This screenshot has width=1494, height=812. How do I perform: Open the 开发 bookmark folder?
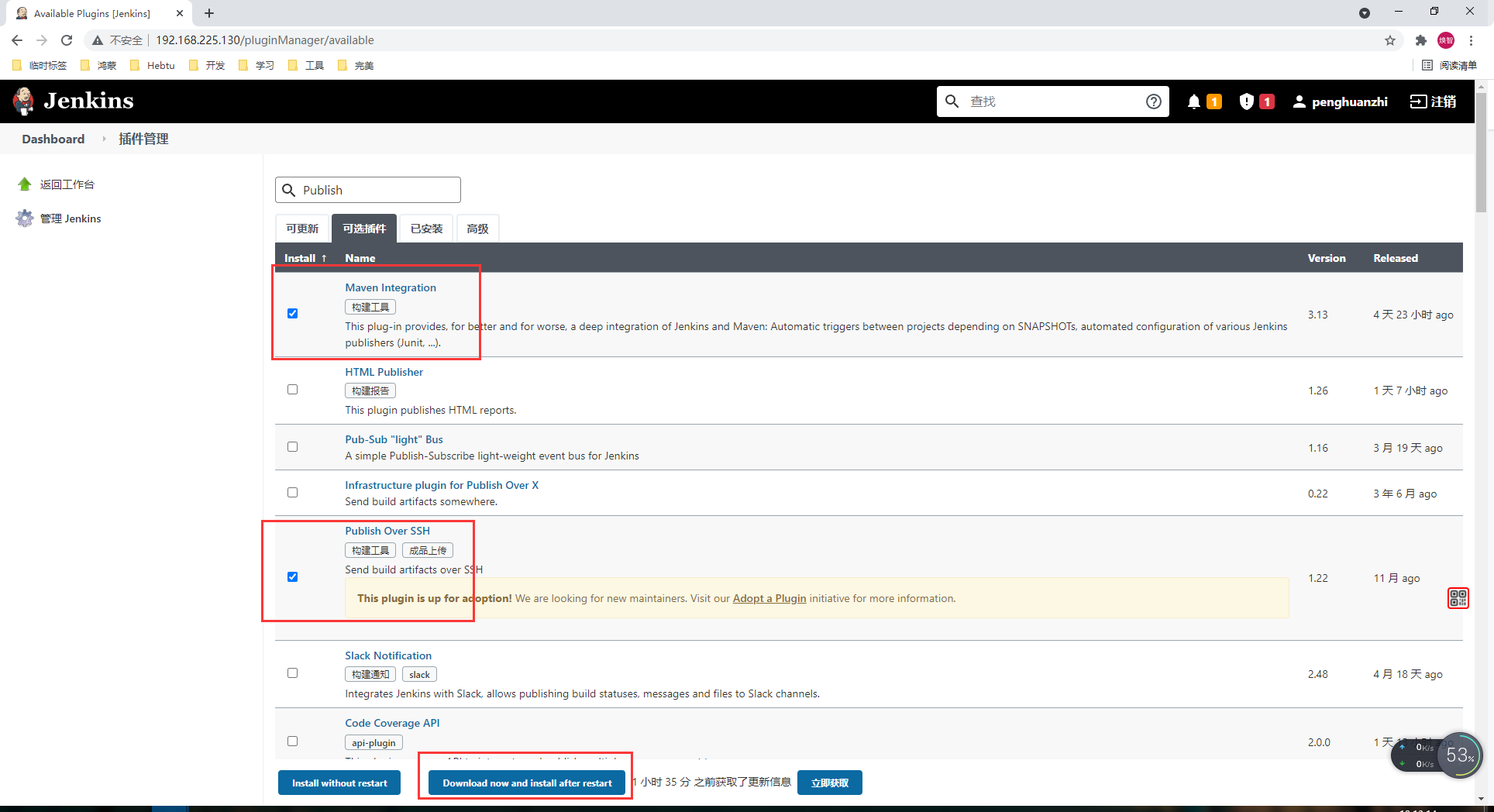[x=207, y=66]
